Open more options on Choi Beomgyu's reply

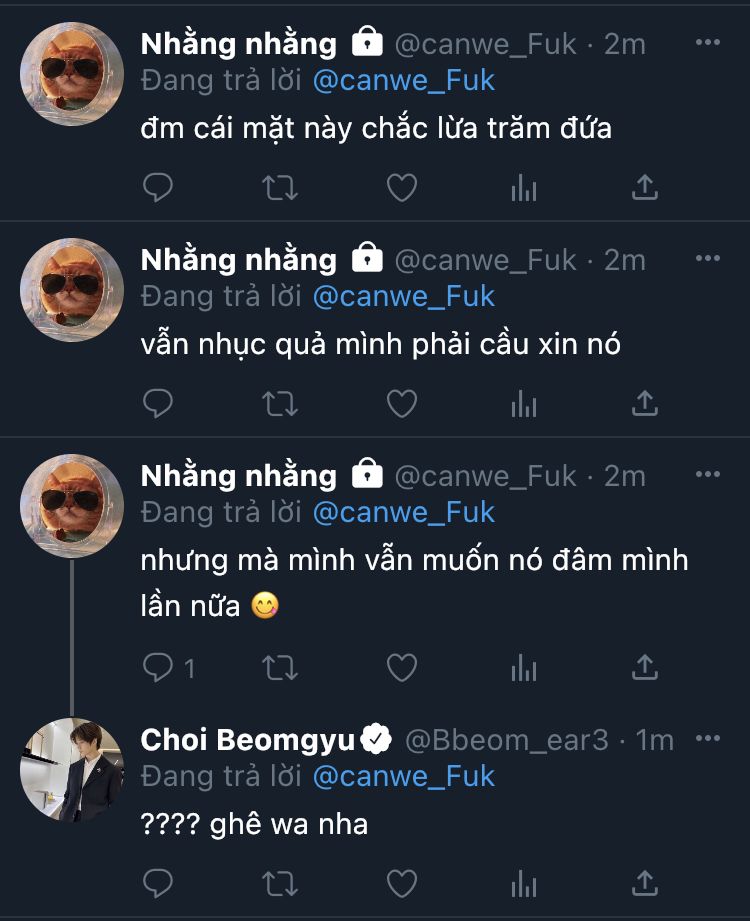coord(707,739)
